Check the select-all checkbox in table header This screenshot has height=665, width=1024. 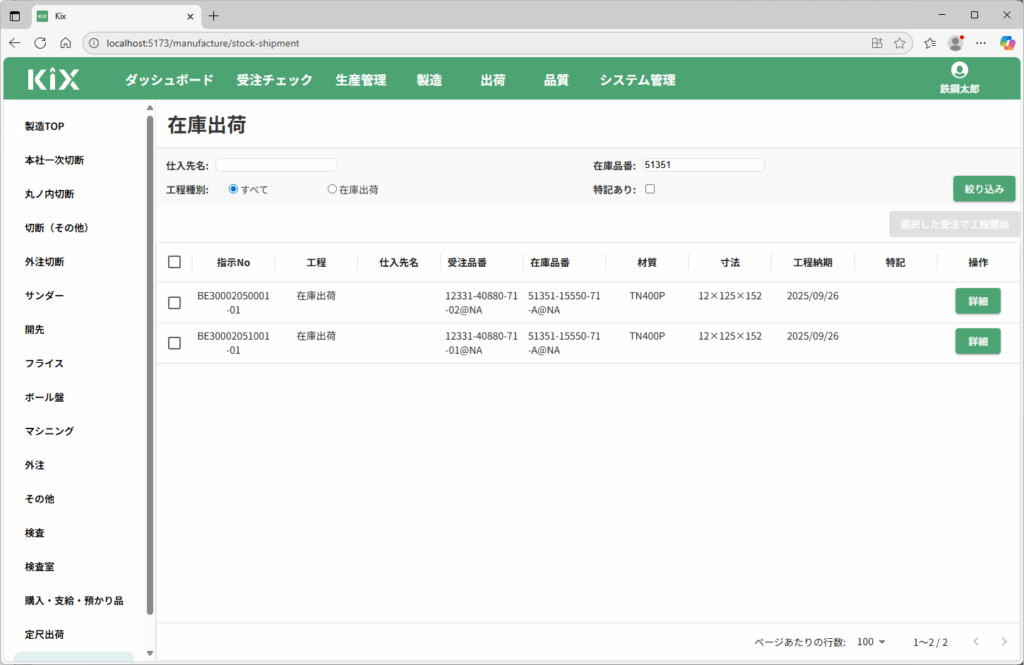tap(174, 262)
